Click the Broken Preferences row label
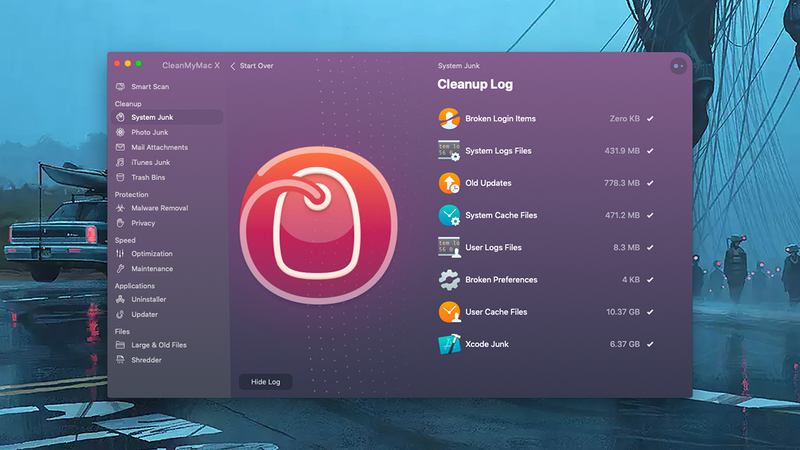 point(501,280)
